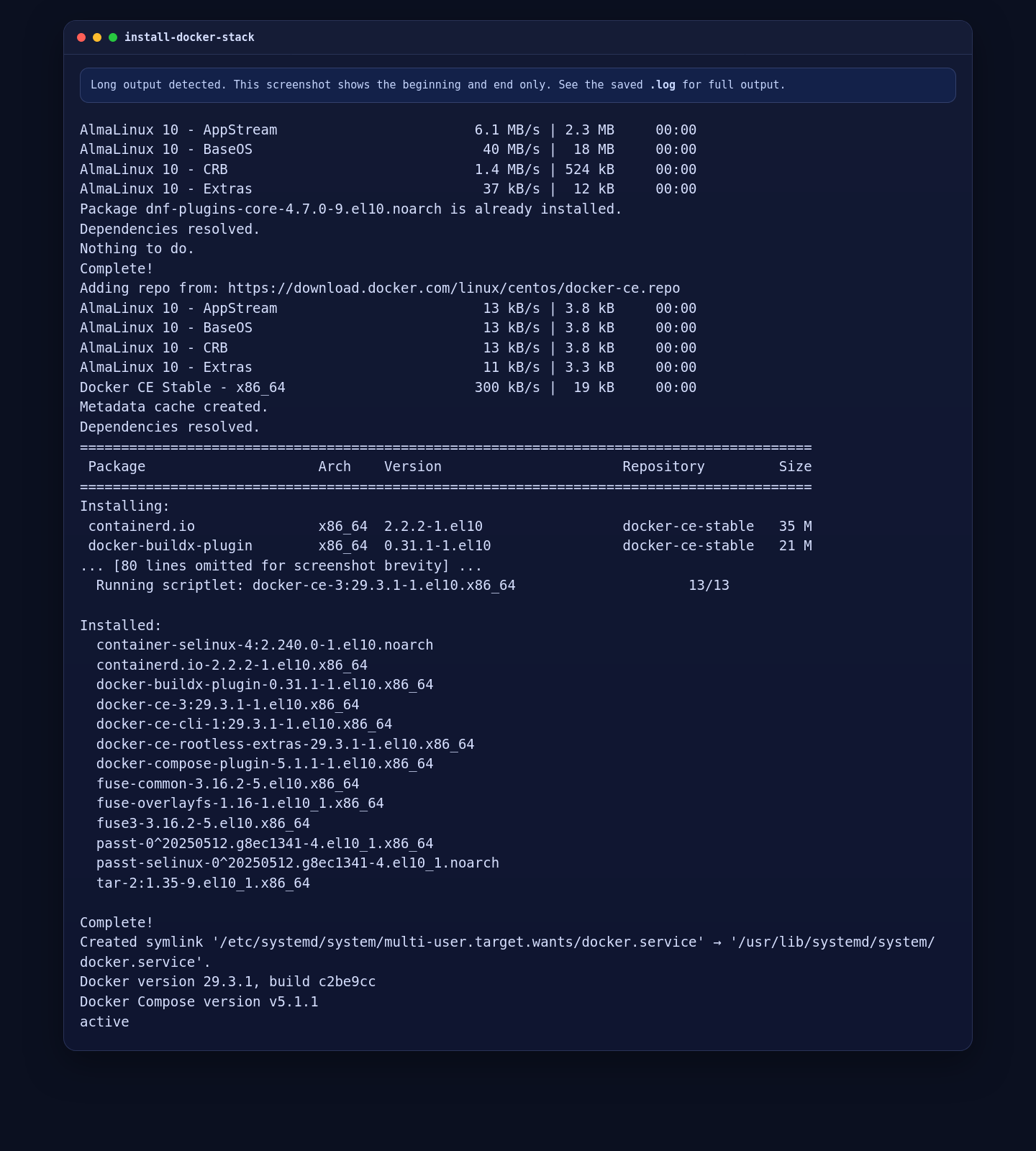Click the '6.1 MB/s' AppStream download speed
Image resolution: width=1036 pixels, height=1151 pixels.
click(507, 130)
